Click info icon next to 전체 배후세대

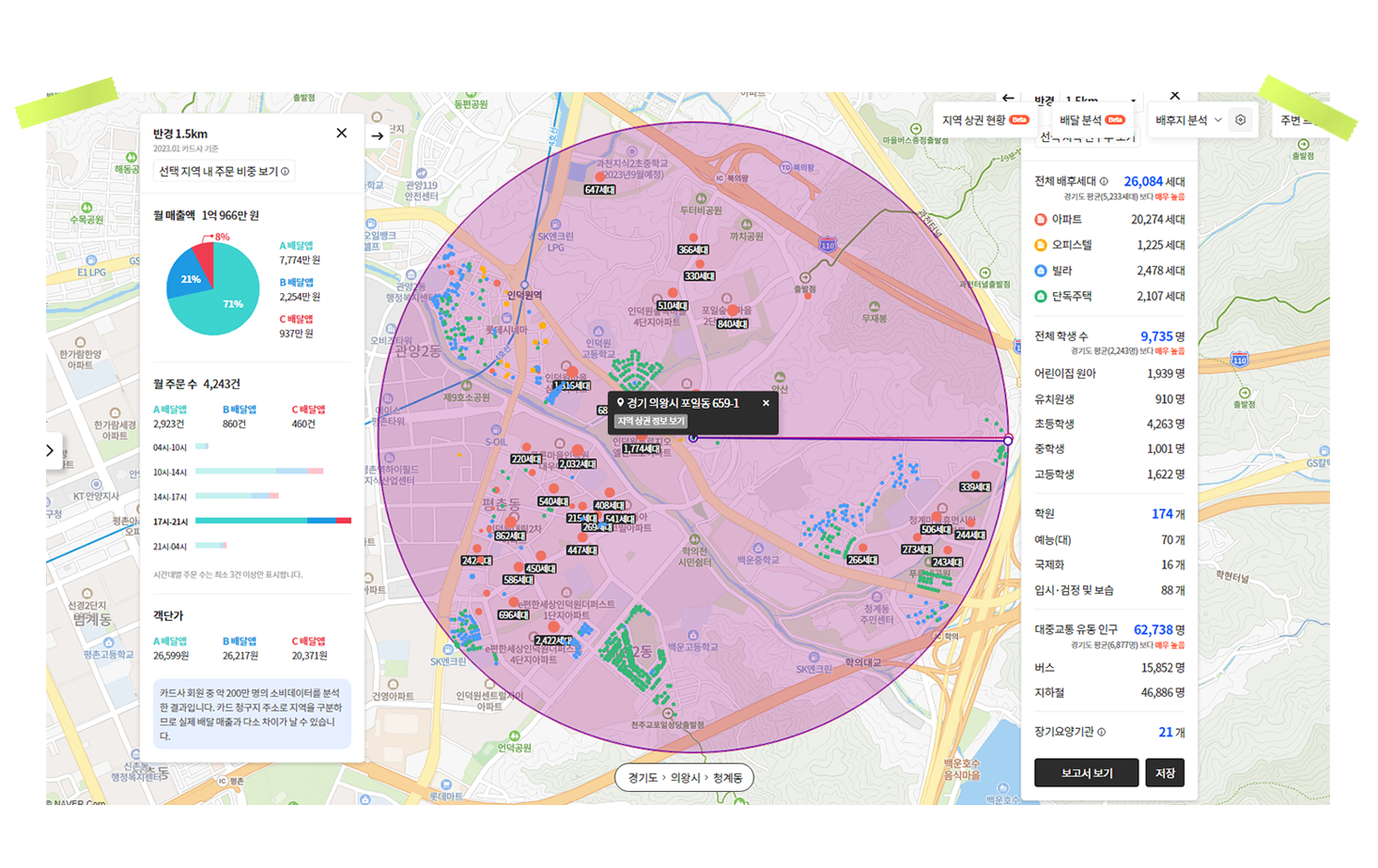click(1104, 181)
